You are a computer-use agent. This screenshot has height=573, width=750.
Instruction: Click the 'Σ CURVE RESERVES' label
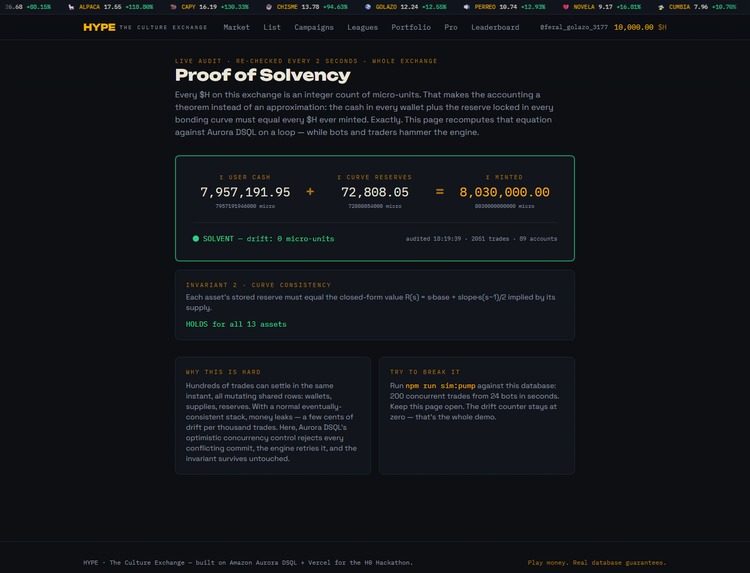(x=375, y=177)
